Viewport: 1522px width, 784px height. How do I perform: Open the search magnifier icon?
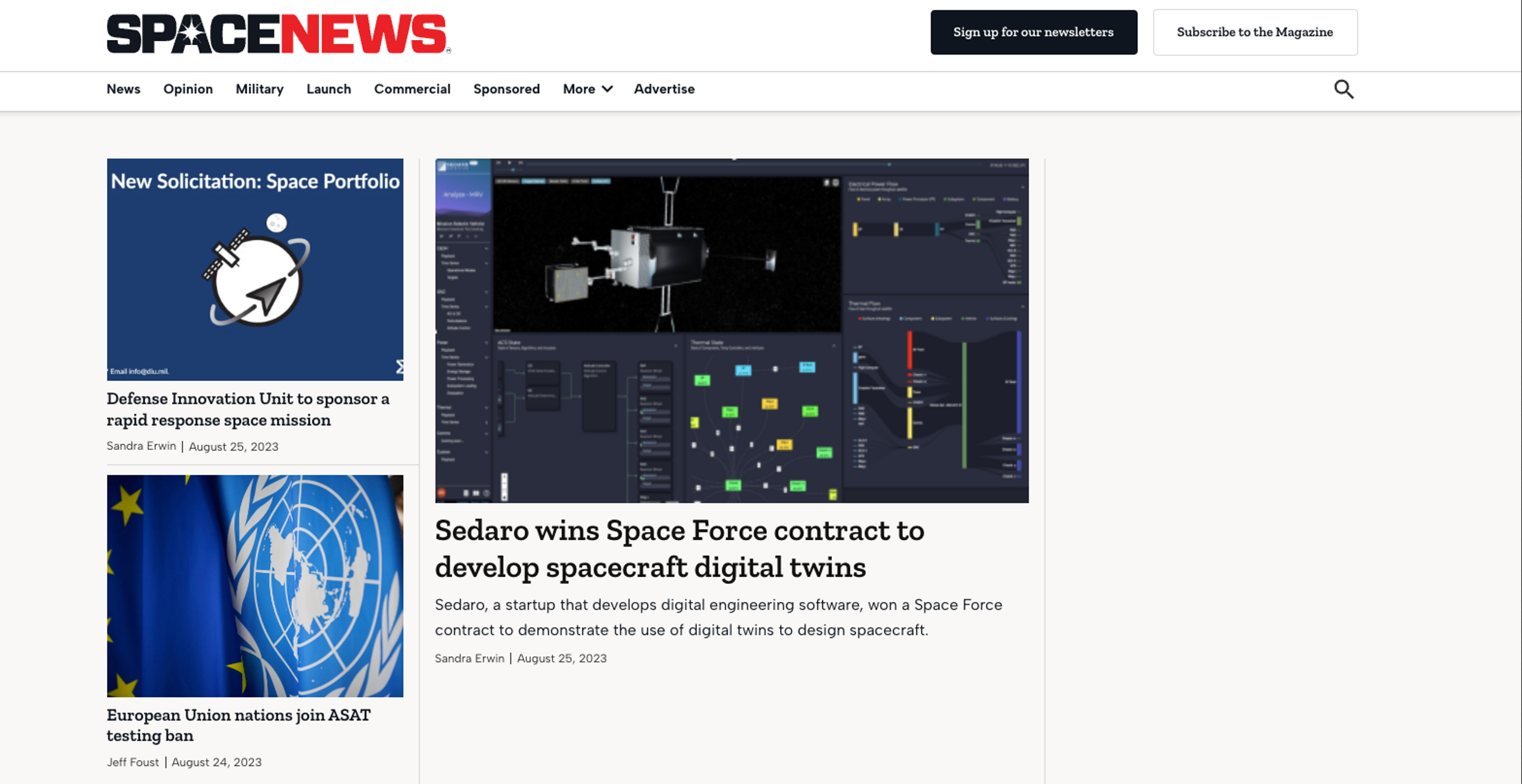[1343, 89]
